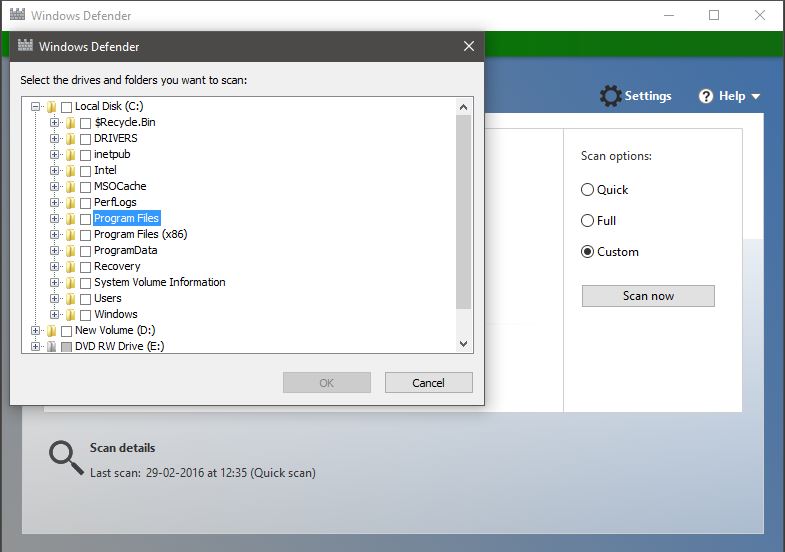
Task: Click the Windows folder icon
Action: [x=71, y=315]
